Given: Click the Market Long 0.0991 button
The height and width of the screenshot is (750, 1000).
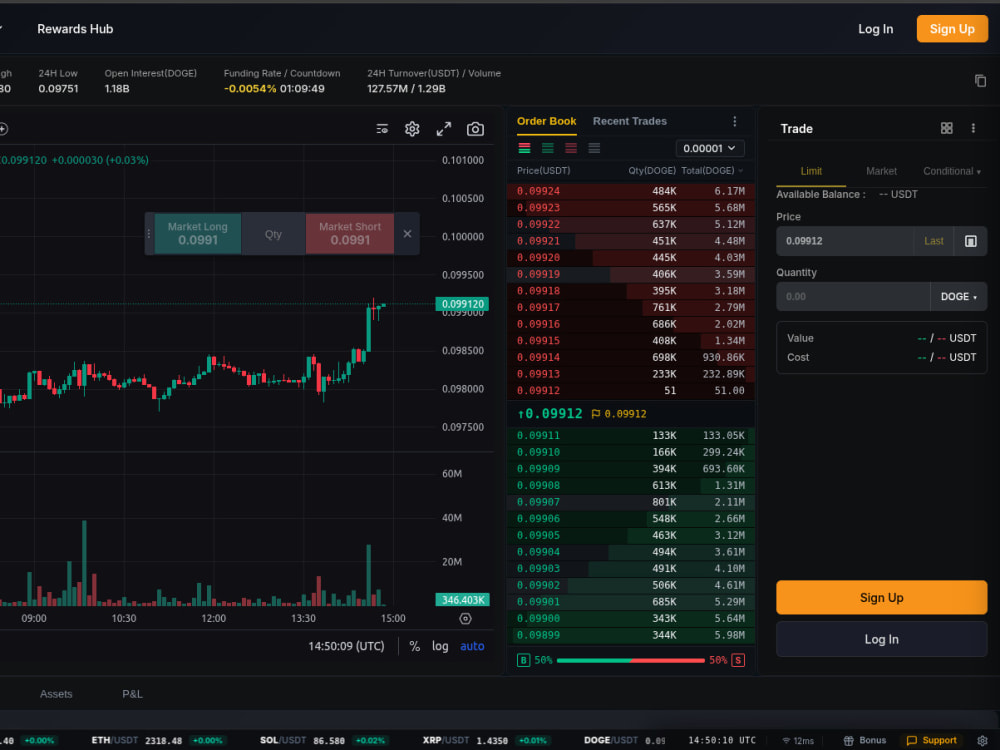Looking at the screenshot, I should [198, 234].
